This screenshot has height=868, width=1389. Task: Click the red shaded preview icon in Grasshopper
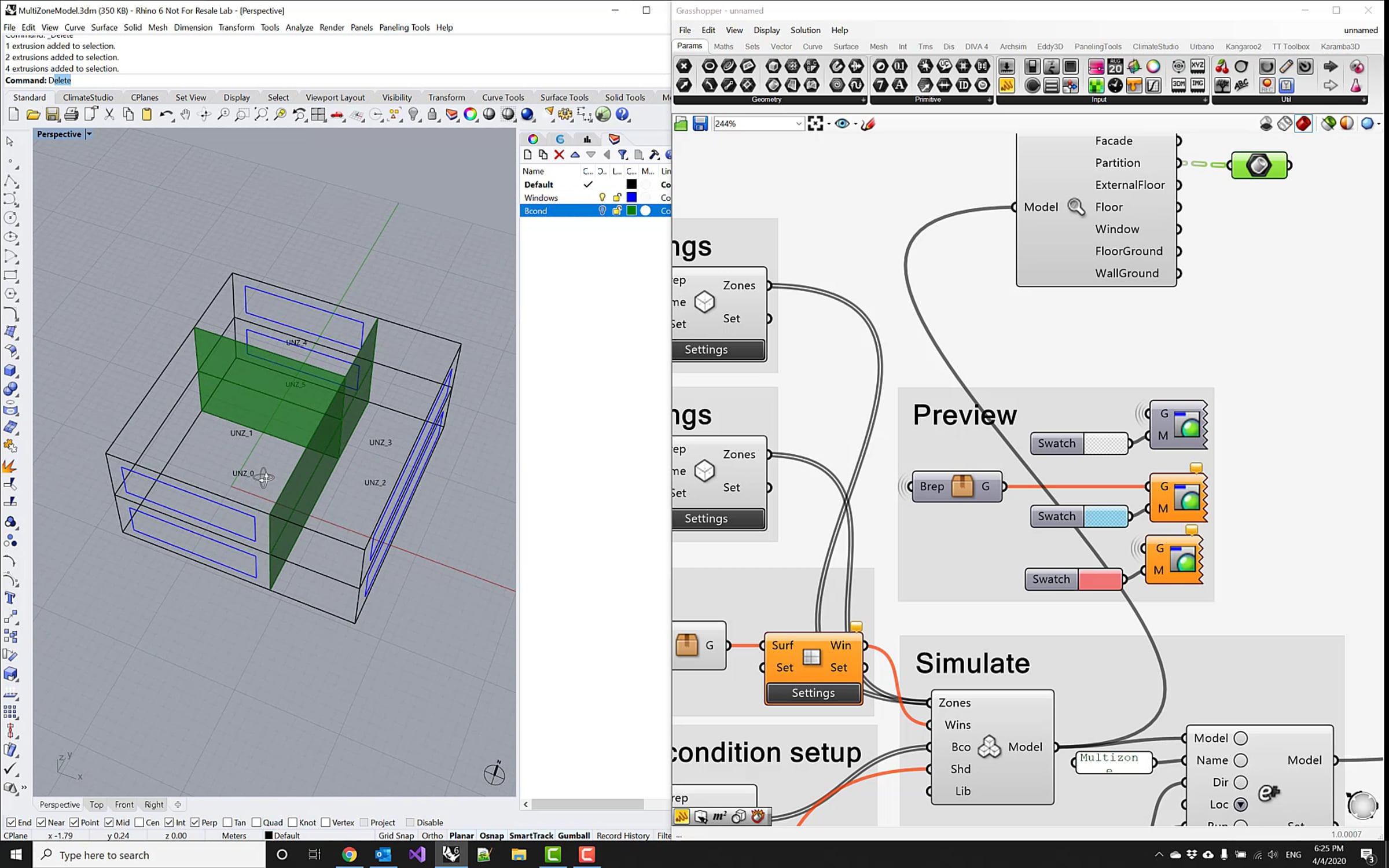[1303, 123]
